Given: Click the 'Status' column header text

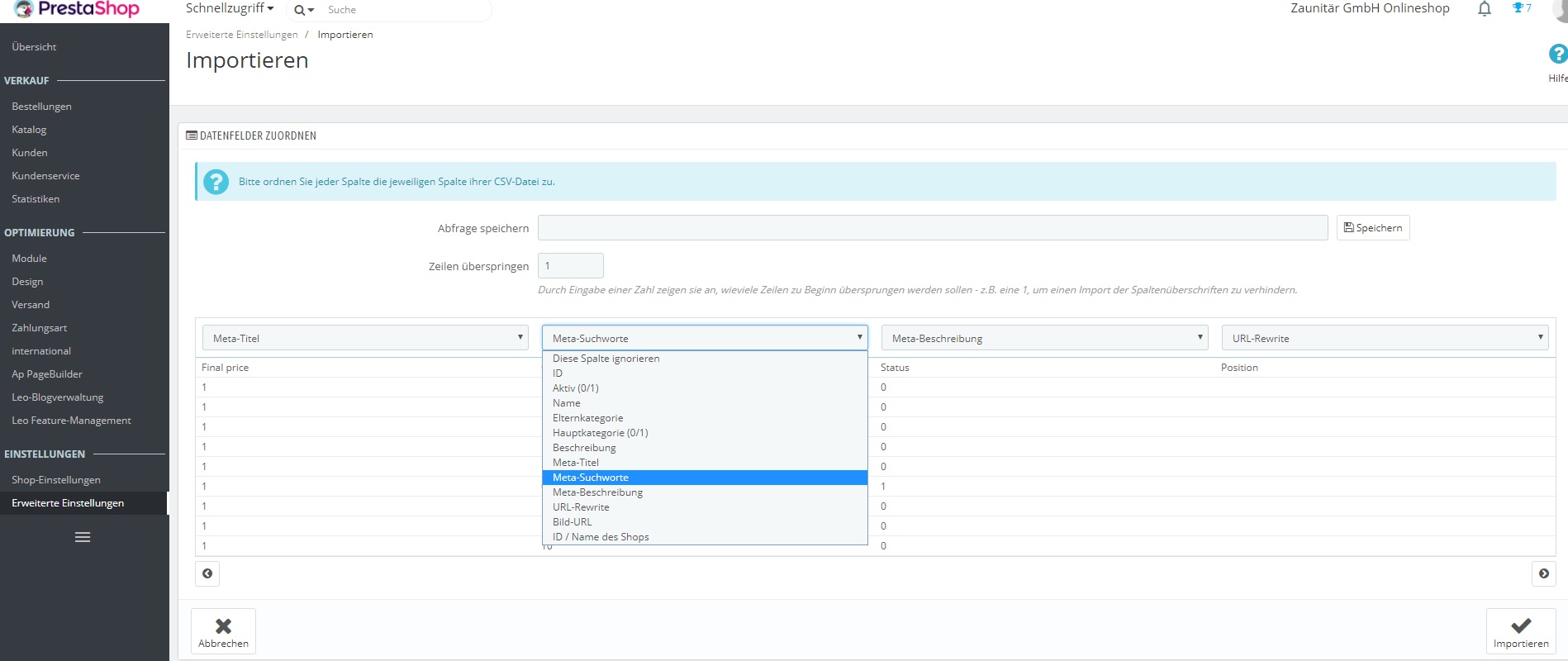Looking at the screenshot, I should coord(895,368).
